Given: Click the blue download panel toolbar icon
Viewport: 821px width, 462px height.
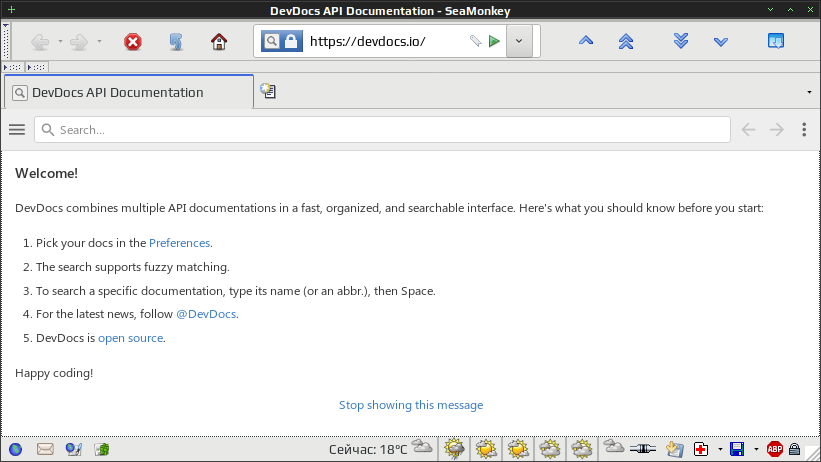Looking at the screenshot, I should pos(776,41).
